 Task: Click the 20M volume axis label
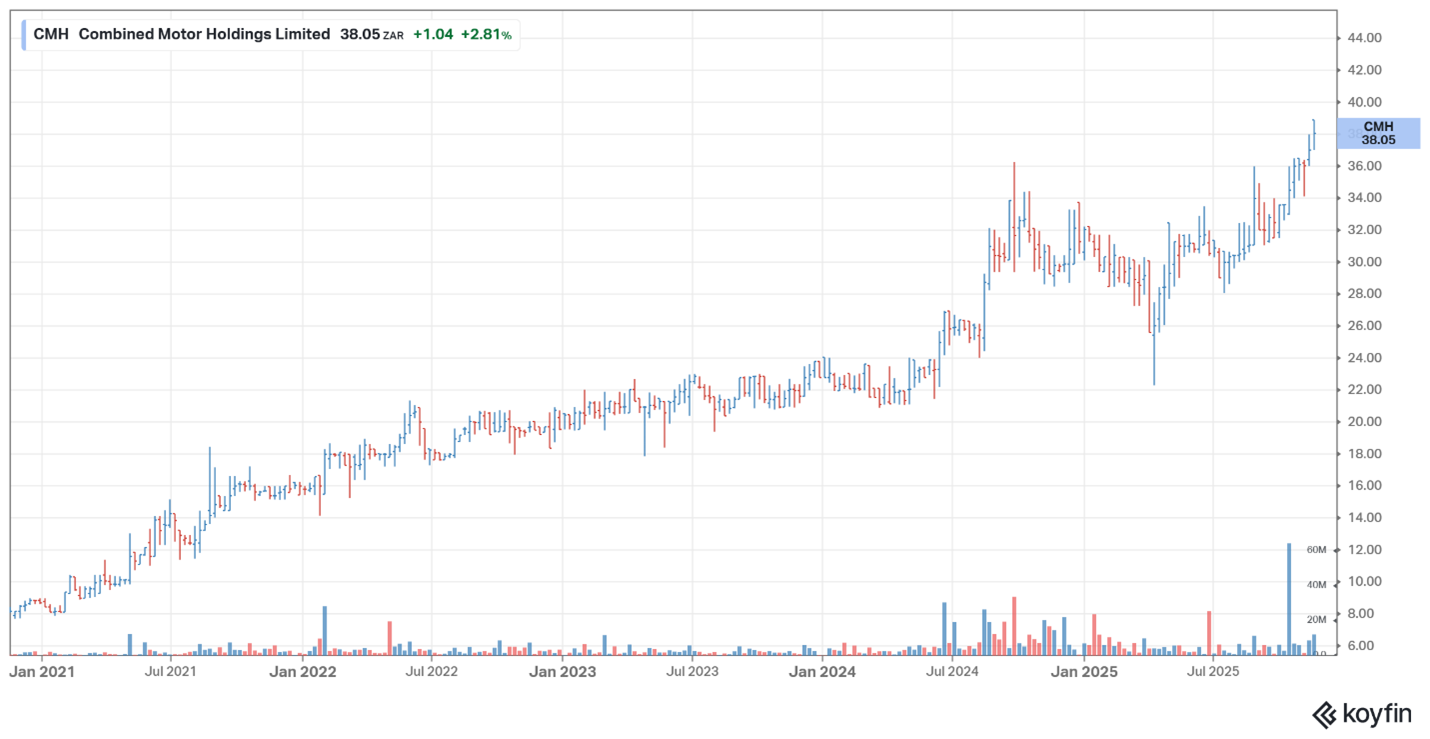tap(1316, 620)
